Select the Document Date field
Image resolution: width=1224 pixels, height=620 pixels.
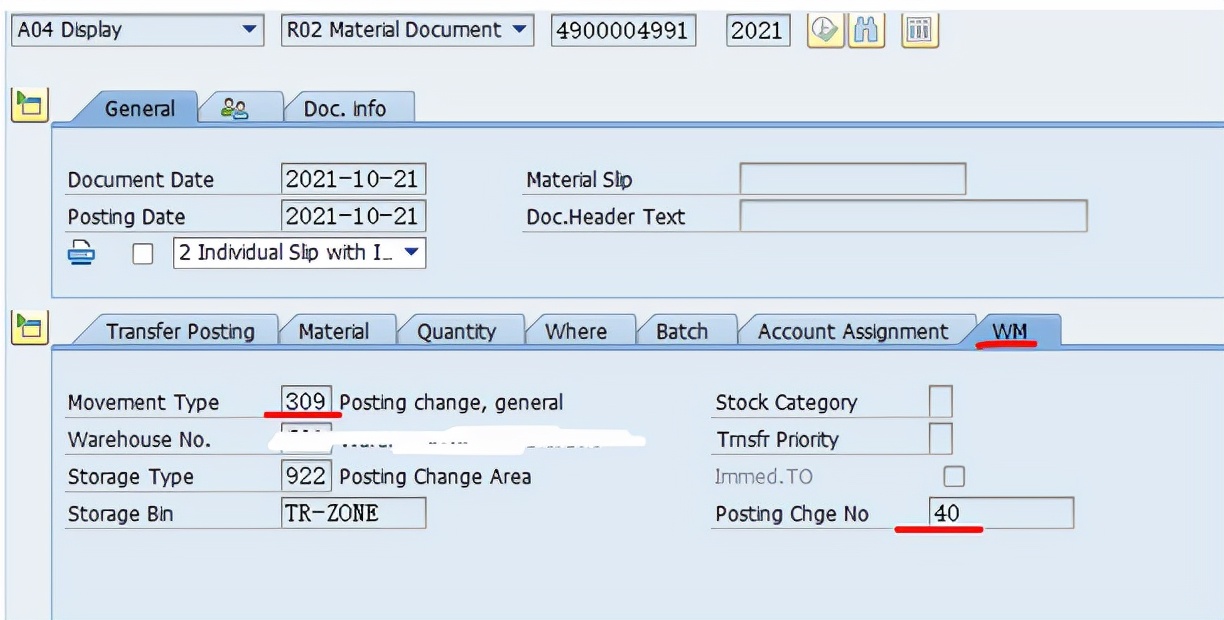pos(354,180)
